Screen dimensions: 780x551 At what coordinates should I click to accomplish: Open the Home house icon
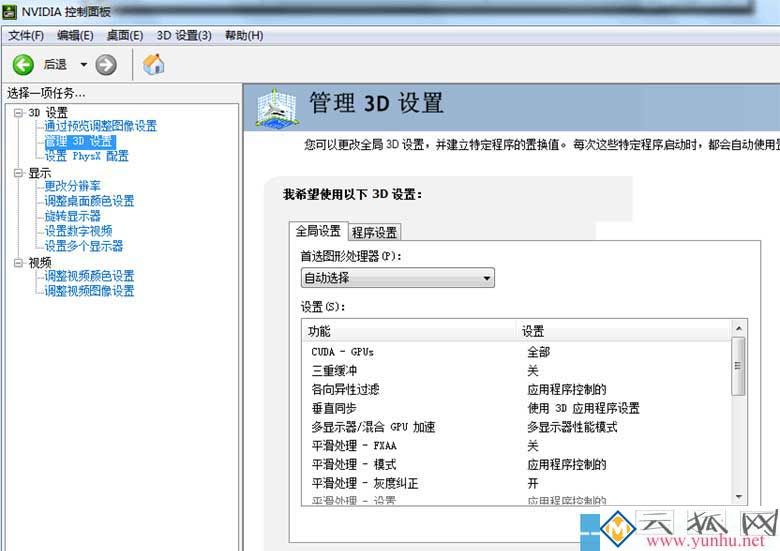click(154, 64)
